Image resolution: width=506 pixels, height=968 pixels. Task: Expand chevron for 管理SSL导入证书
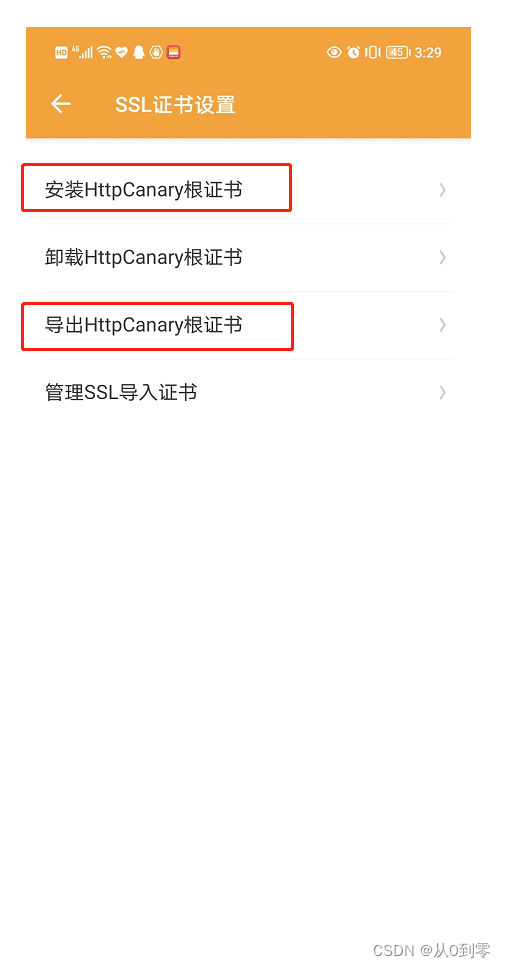(x=442, y=393)
